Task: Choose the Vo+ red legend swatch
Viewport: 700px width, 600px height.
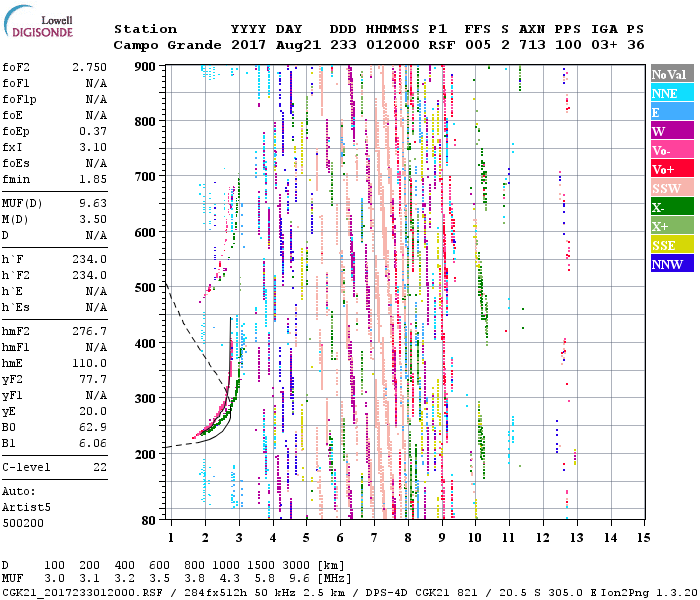Action: tap(670, 170)
